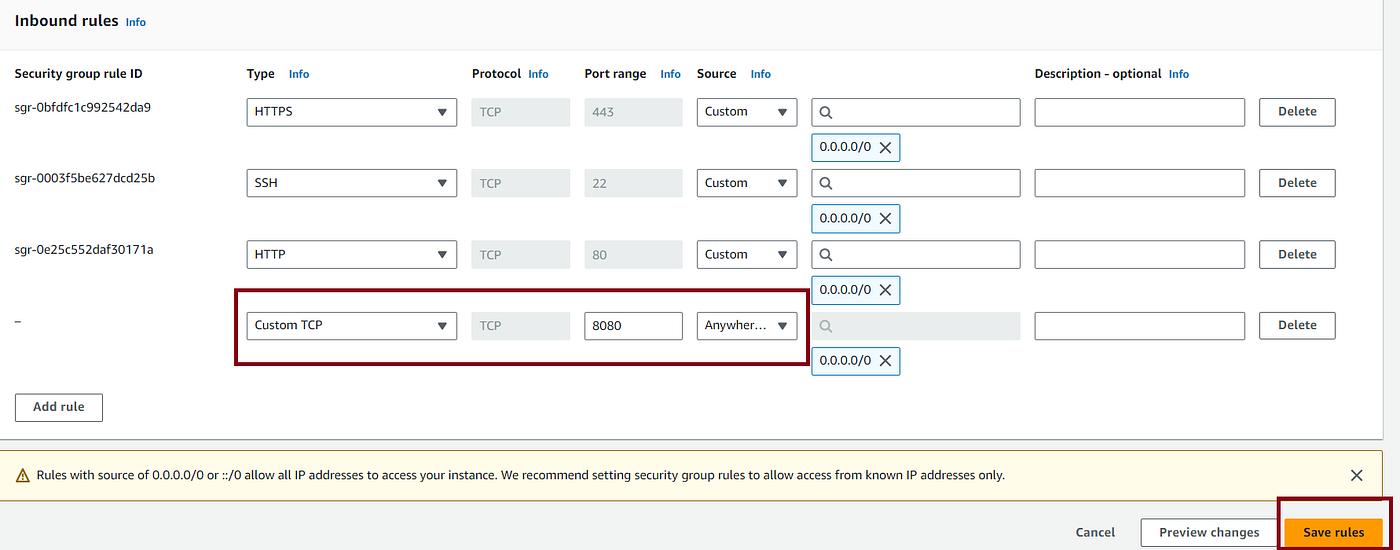Open Info link beside Description - optional
The height and width of the screenshot is (550, 1400).
1179,74
